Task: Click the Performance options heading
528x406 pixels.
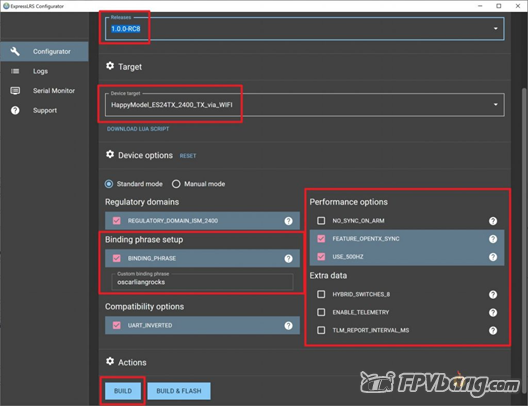Action: click(x=349, y=202)
